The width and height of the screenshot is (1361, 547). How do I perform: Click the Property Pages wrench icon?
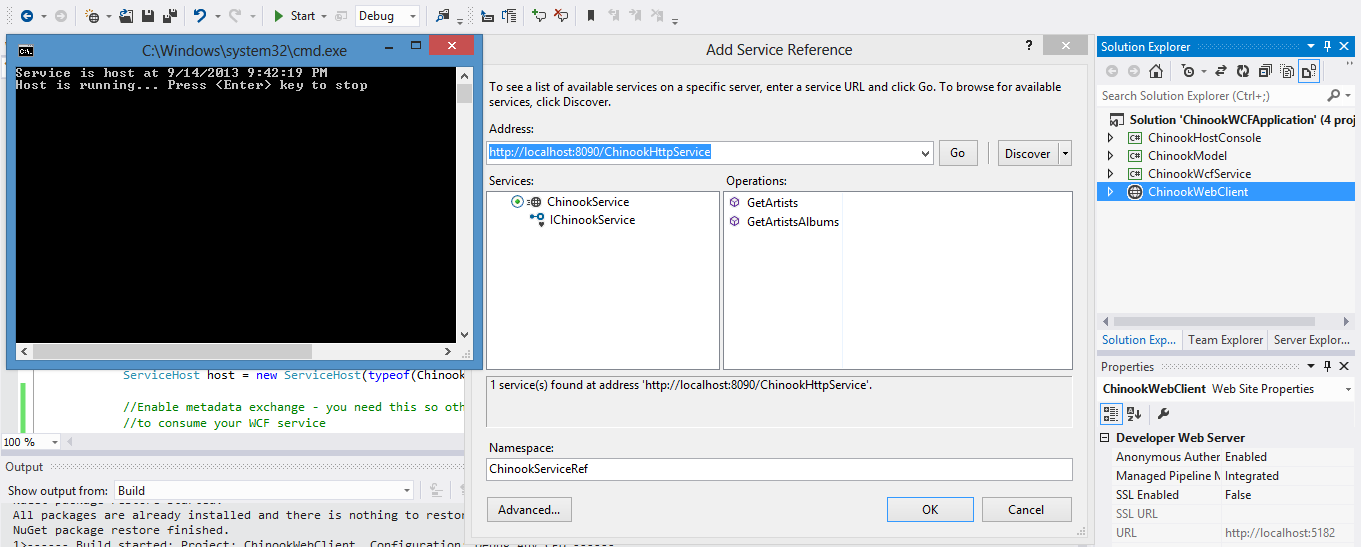click(x=1163, y=414)
